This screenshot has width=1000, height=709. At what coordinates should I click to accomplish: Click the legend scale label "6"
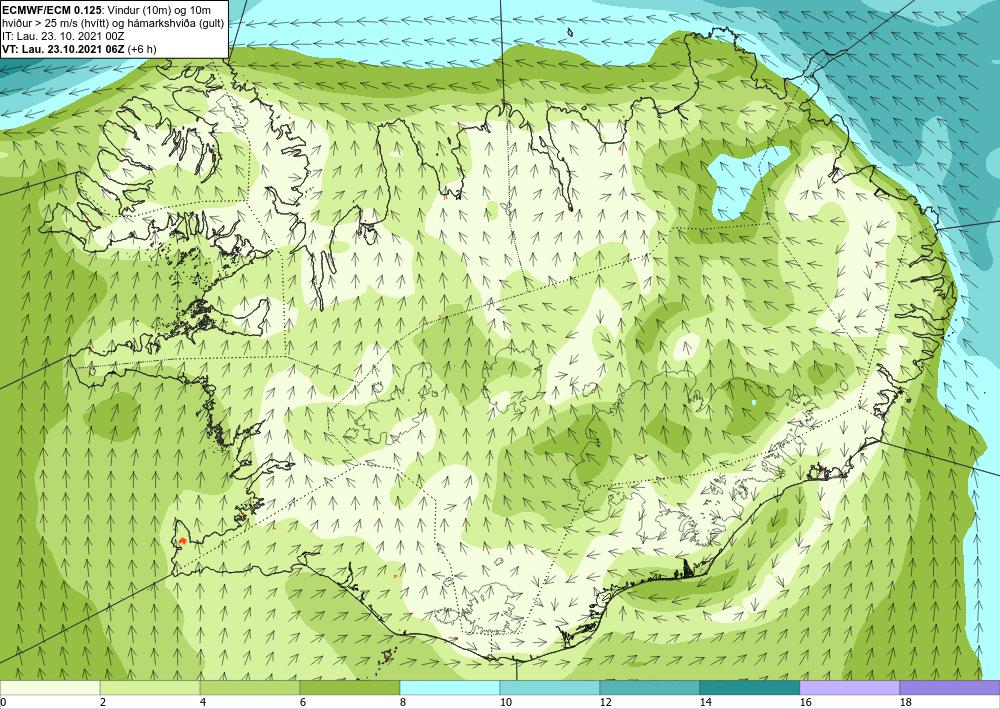pos(304,702)
